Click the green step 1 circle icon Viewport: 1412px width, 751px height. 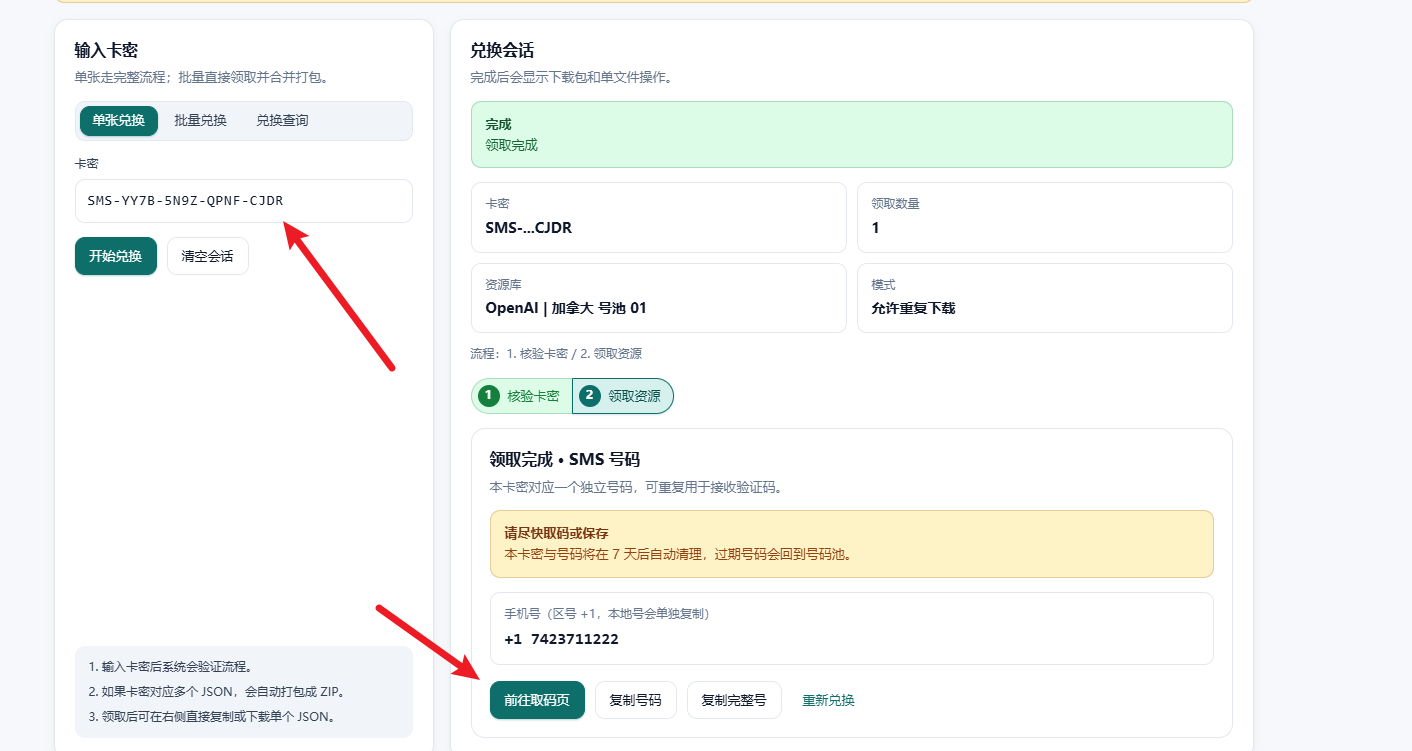pyautogui.click(x=488, y=396)
